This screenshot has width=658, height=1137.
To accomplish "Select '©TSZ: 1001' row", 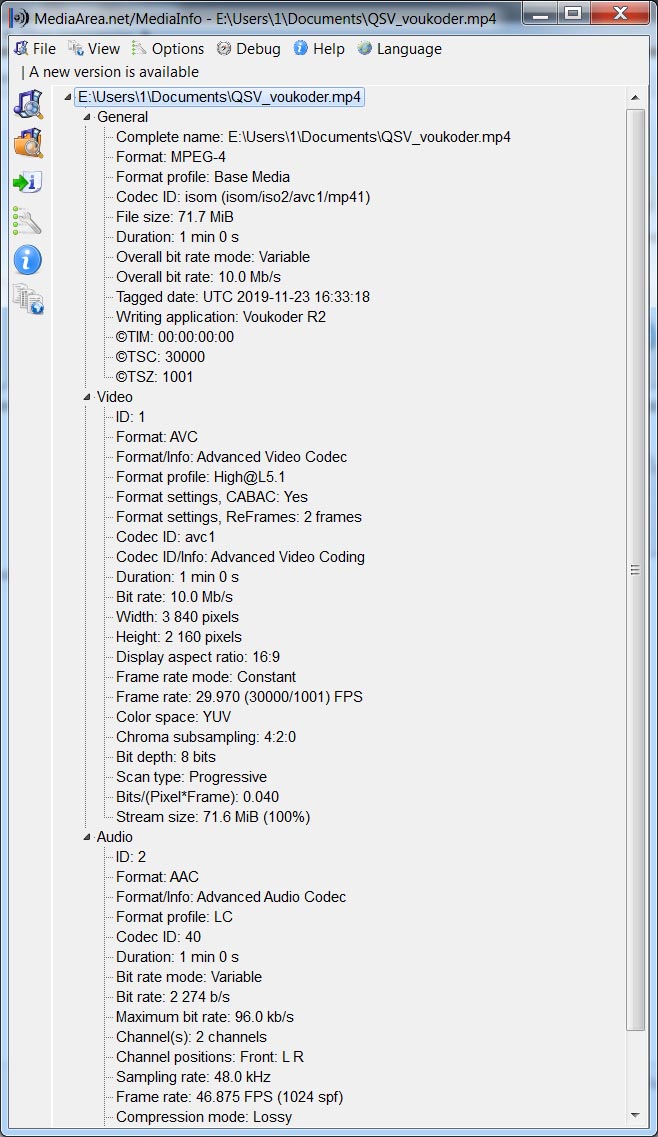I will (x=155, y=377).
